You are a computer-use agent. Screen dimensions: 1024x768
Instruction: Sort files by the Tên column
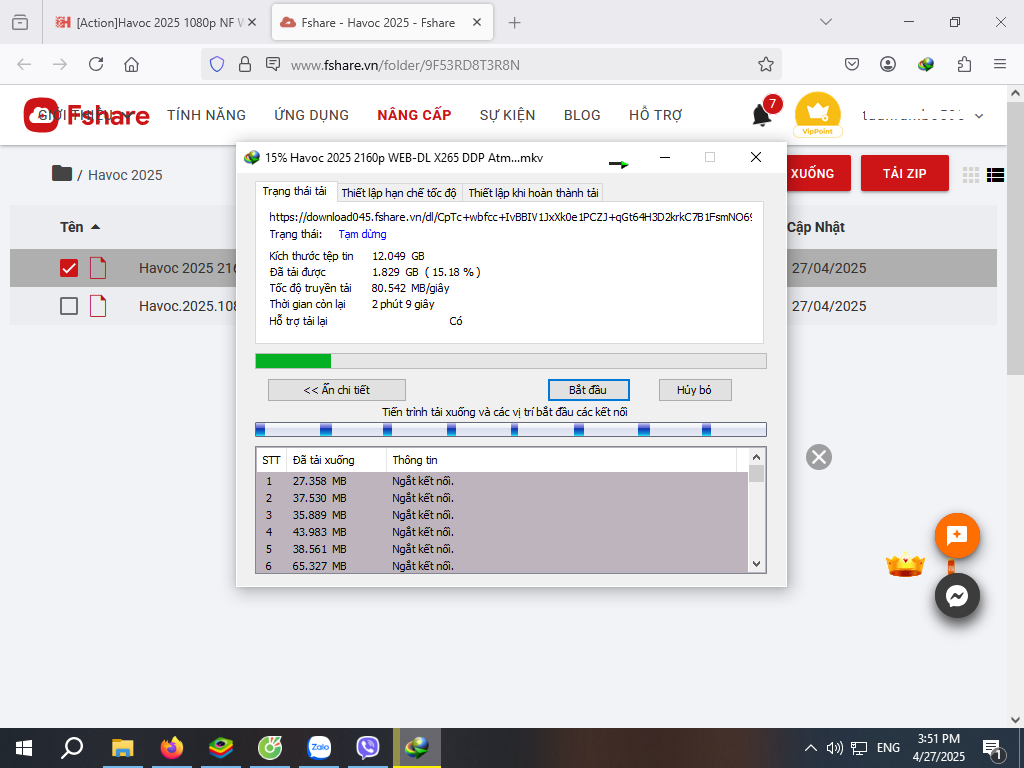pyautogui.click(x=80, y=227)
